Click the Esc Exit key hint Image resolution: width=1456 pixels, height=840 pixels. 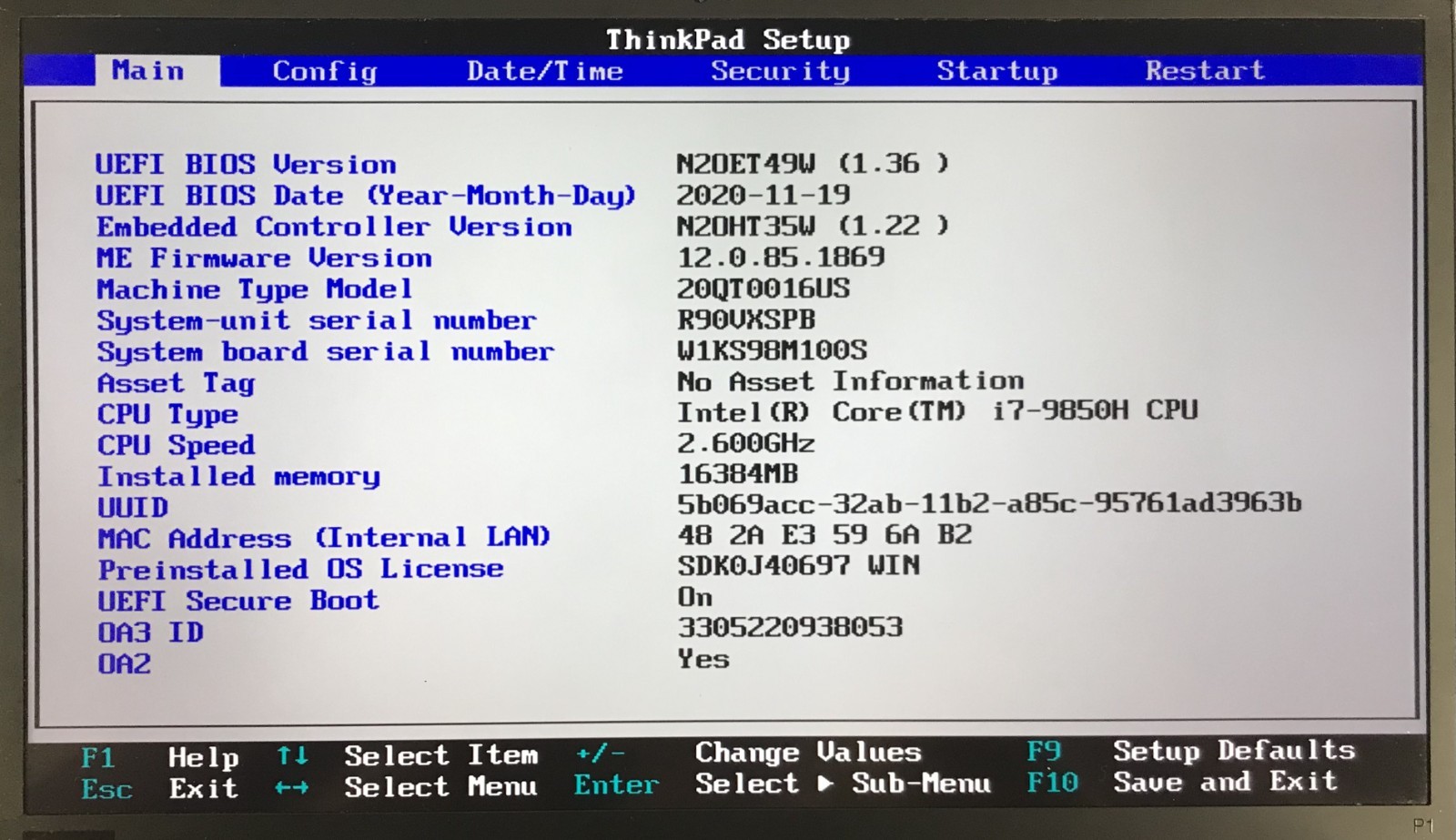(x=160, y=788)
